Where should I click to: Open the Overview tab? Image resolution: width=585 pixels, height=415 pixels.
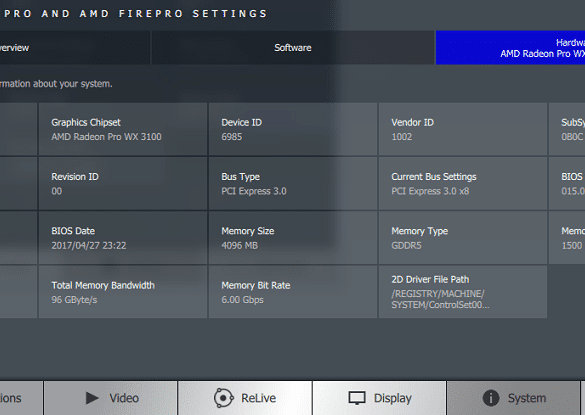click(75, 48)
